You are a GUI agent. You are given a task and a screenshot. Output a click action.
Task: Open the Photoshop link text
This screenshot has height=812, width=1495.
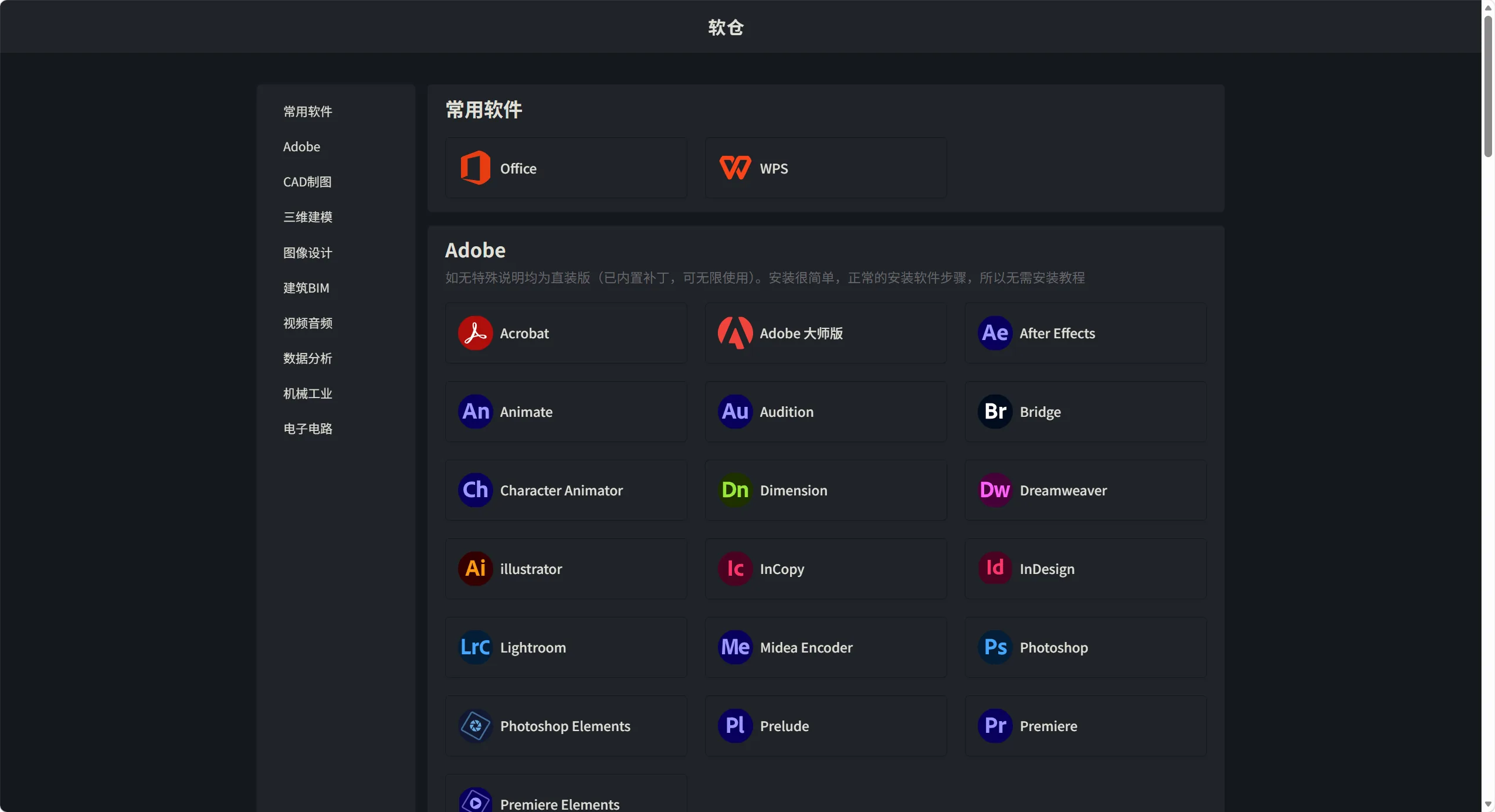(x=1053, y=647)
